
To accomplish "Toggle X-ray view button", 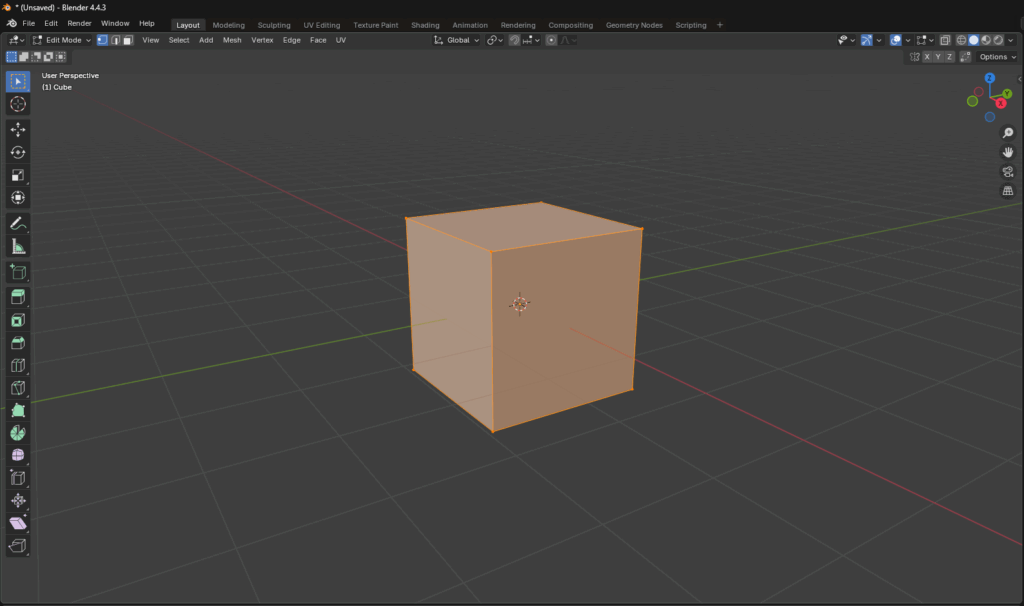I will pos(945,40).
